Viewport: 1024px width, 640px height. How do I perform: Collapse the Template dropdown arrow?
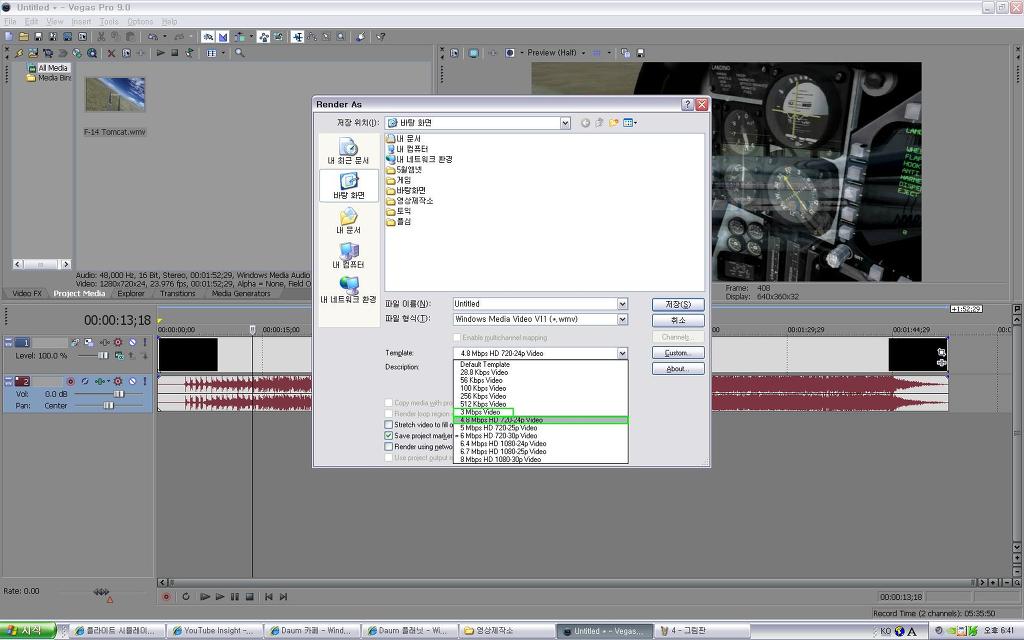[x=622, y=353]
